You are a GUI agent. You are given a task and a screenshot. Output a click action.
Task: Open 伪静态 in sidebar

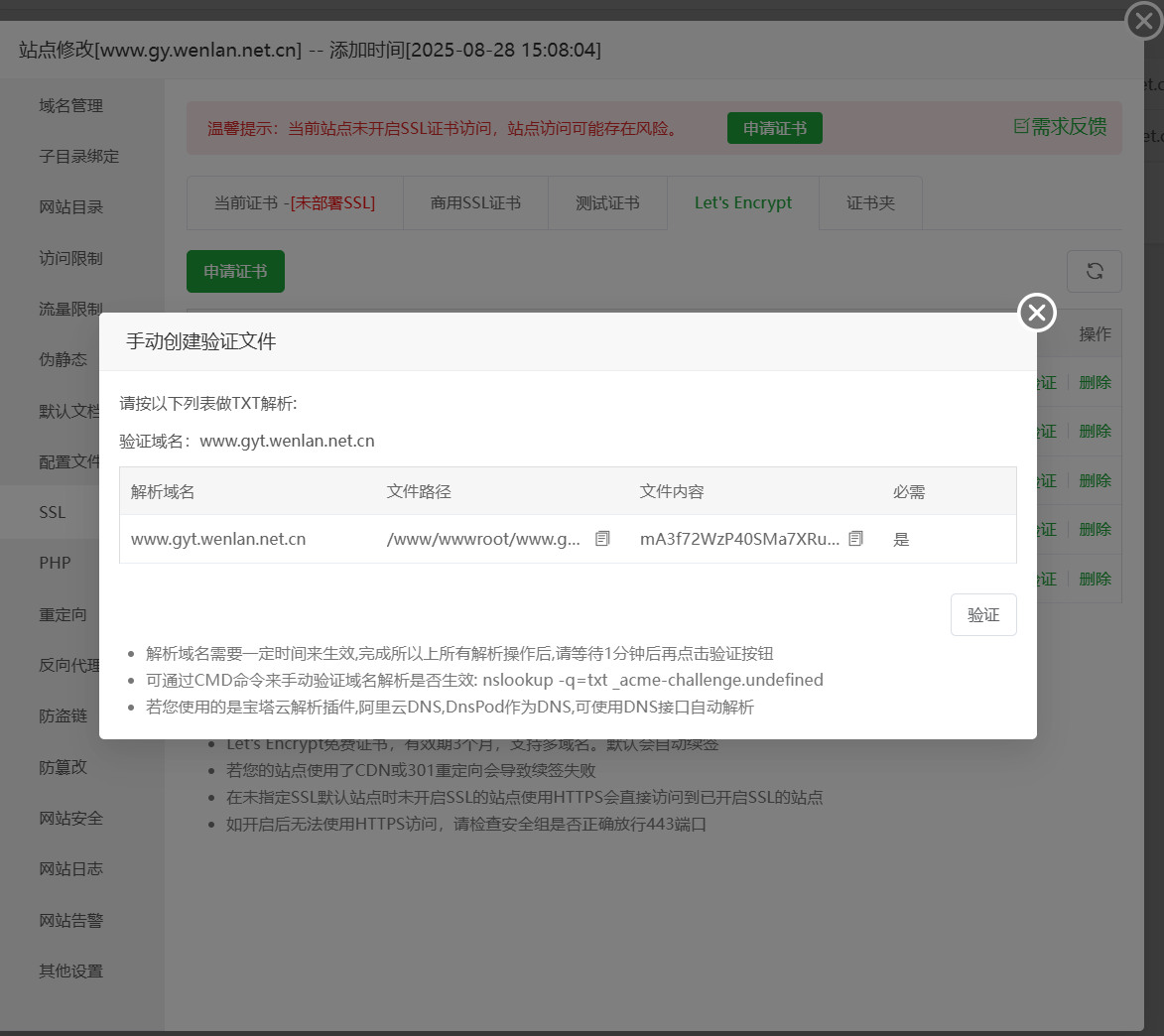click(64, 360)
